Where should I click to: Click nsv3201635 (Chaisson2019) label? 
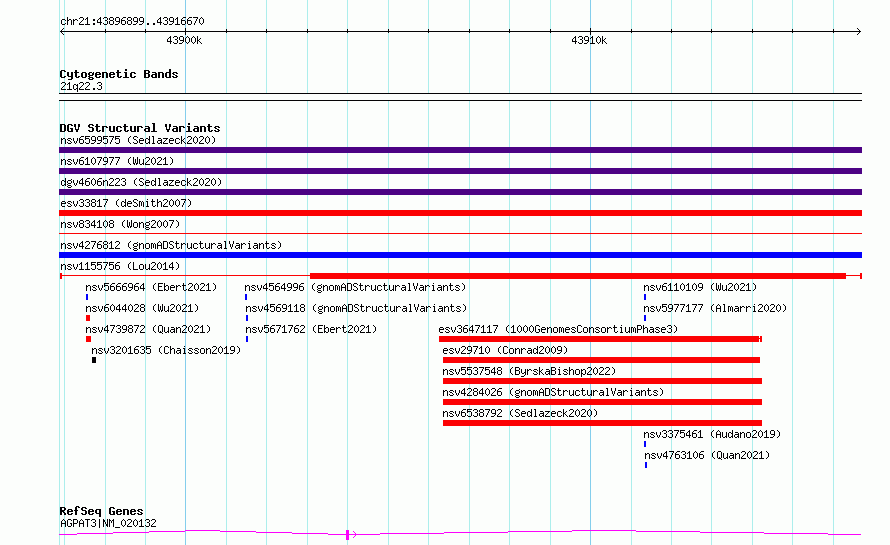tap(166, 350)
